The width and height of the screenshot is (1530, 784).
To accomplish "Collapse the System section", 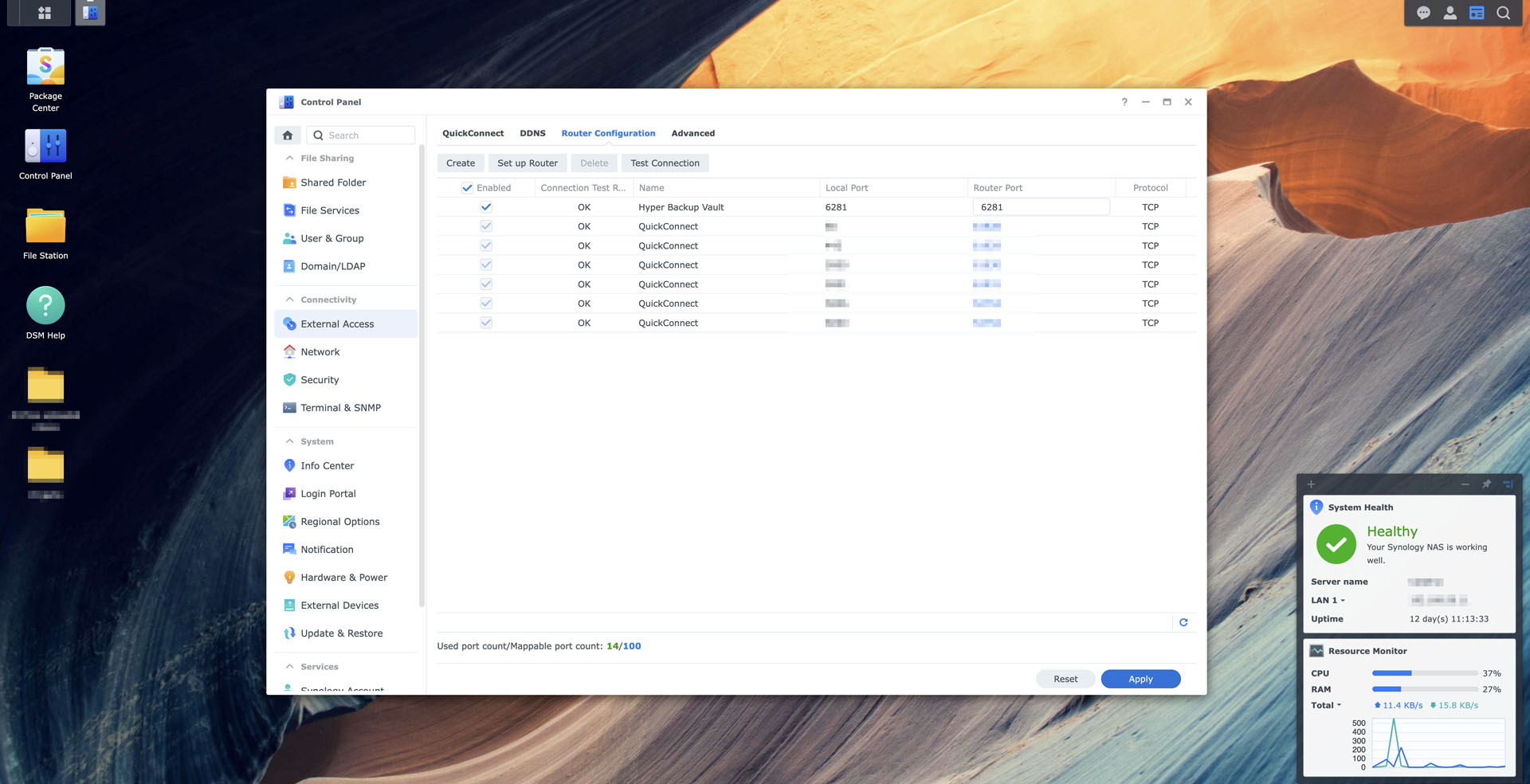I will pyautogui.click(x=290, y=441).
